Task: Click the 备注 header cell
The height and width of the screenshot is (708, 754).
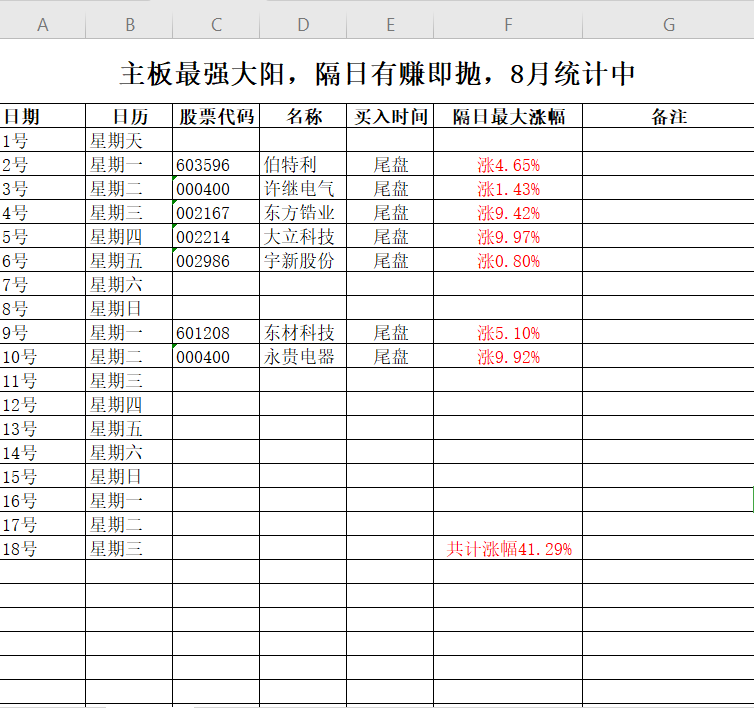Action: click(x=668, y=117)
